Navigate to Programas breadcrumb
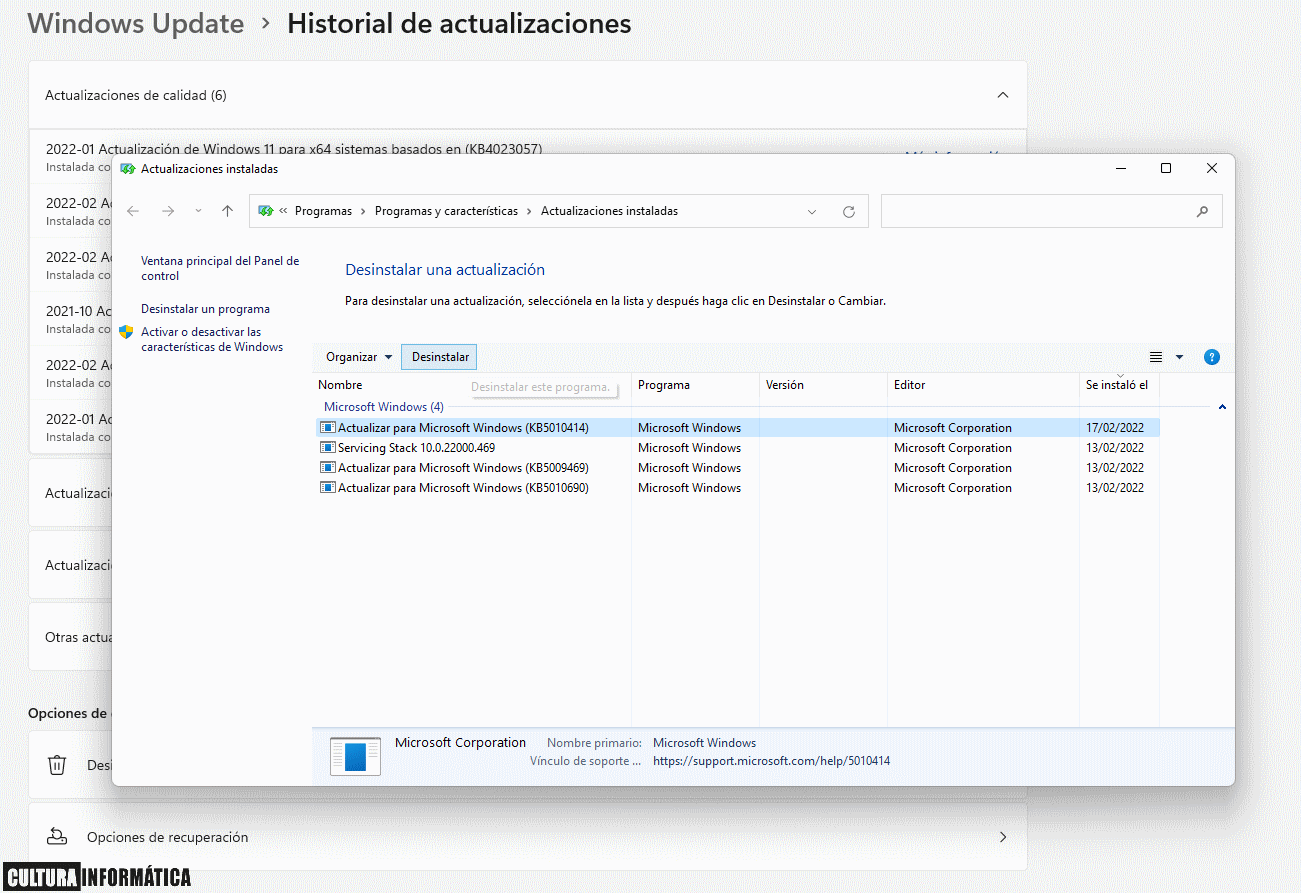The width and height of the screenshot is (1301, 893). [323, 211]
